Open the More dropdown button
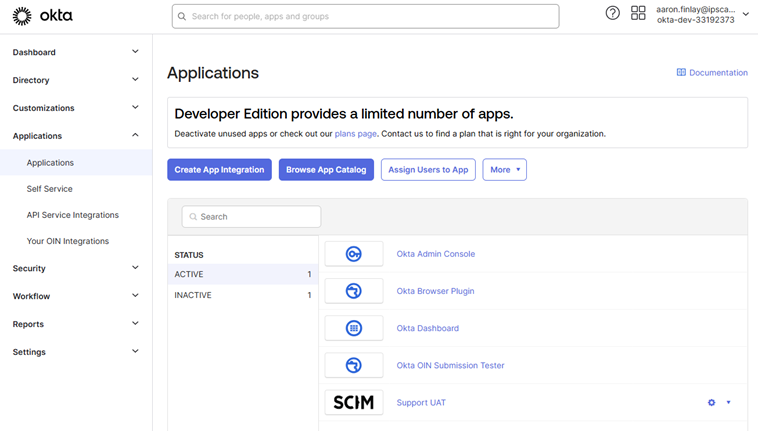The width and height of the screenshot is (758, 431). point(504,170)
